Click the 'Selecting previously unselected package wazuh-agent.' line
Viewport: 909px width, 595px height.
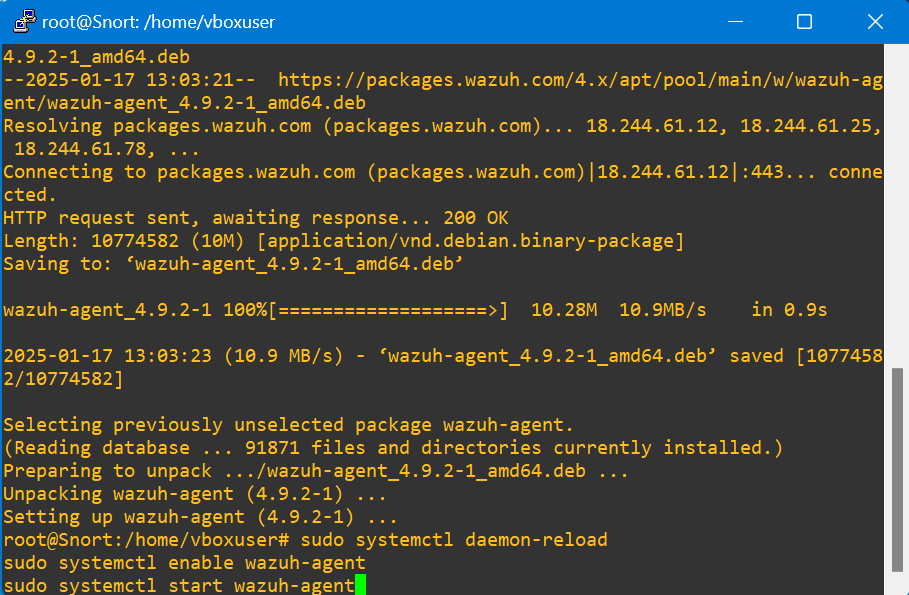click(288, 425)
